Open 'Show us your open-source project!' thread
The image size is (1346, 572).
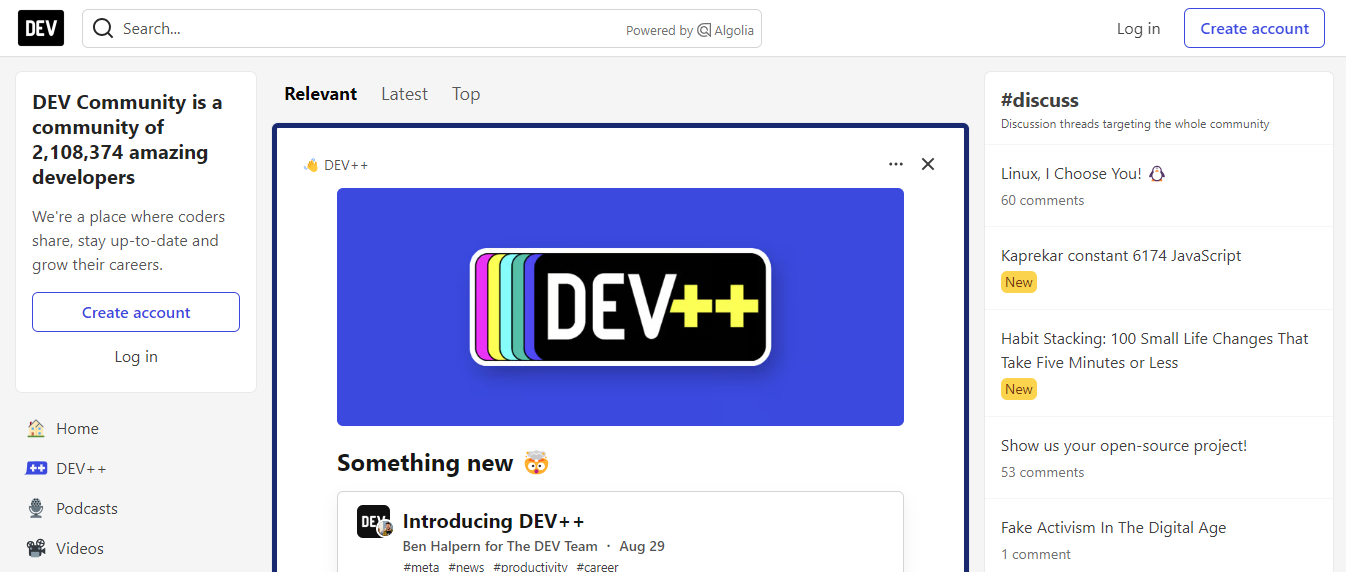[x=1124, y=445]
